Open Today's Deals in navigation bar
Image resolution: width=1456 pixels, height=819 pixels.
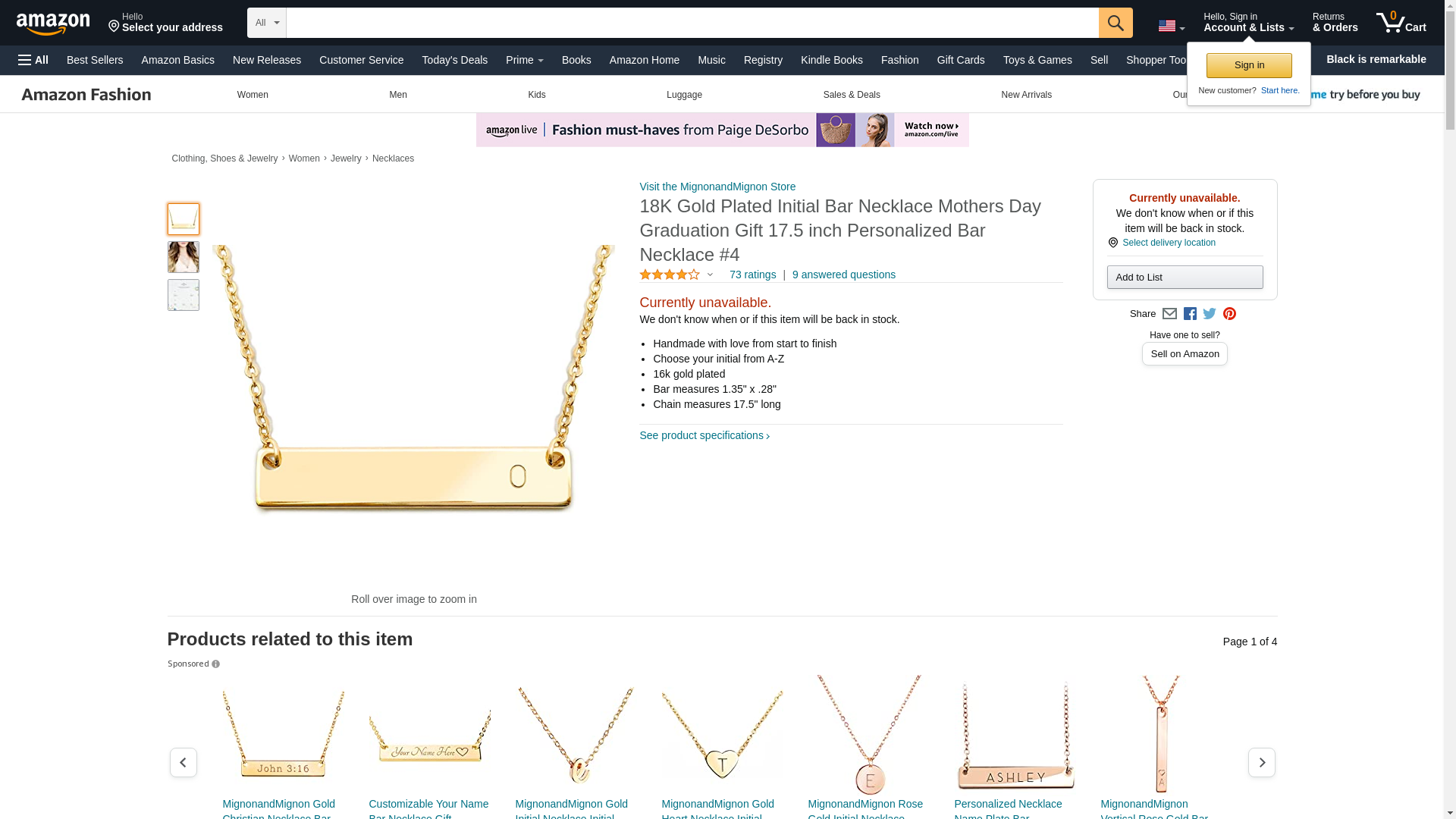[454, 60]
